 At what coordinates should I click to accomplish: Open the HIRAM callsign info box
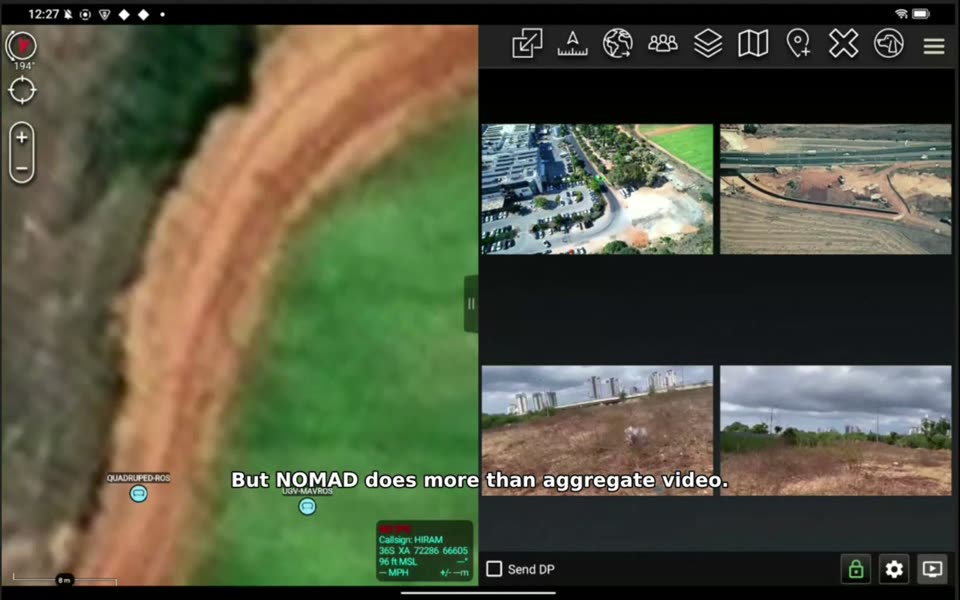click(x=424, y=550)
